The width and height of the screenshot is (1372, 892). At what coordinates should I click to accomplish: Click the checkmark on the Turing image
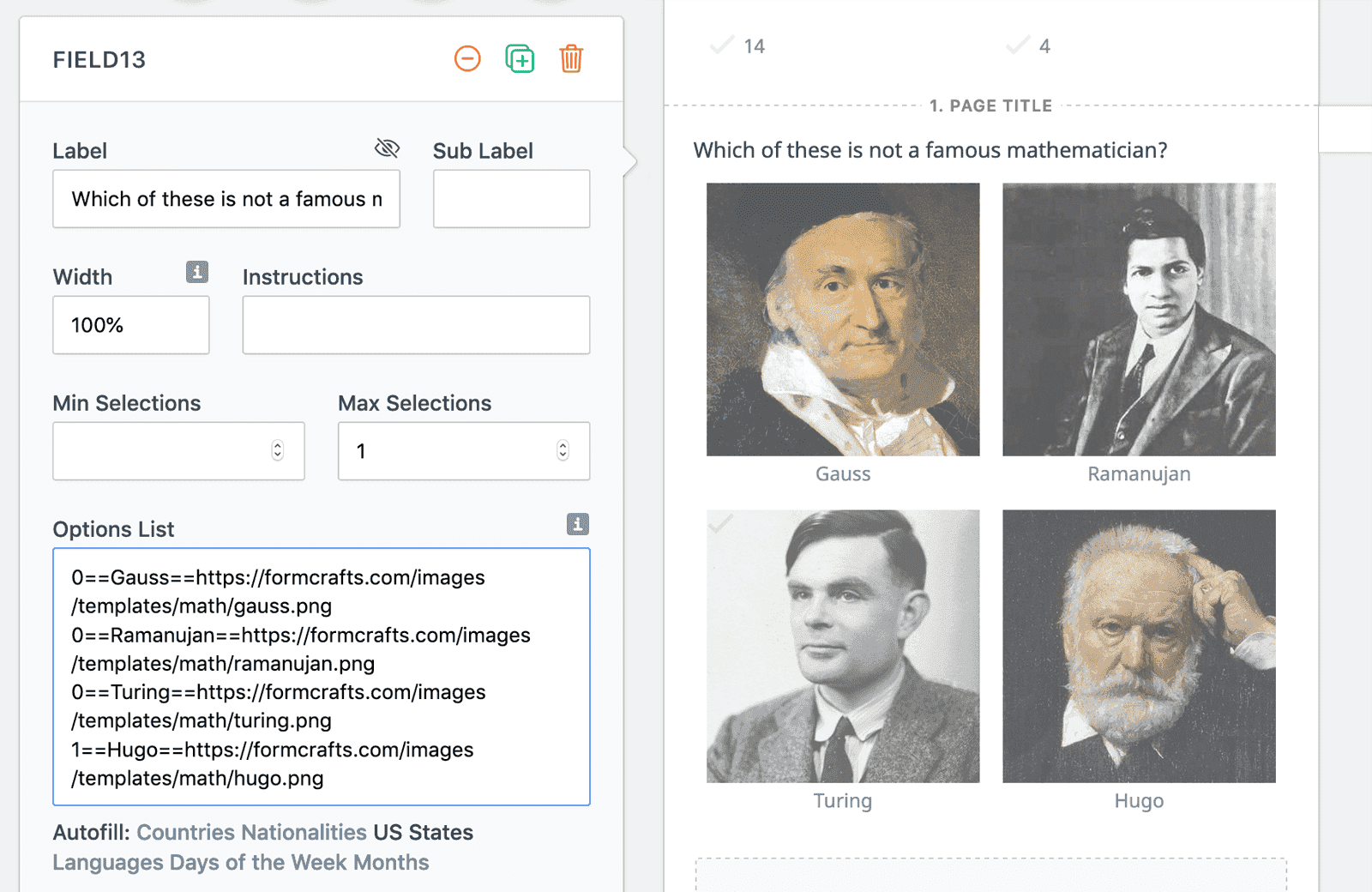tap(721, 522)
